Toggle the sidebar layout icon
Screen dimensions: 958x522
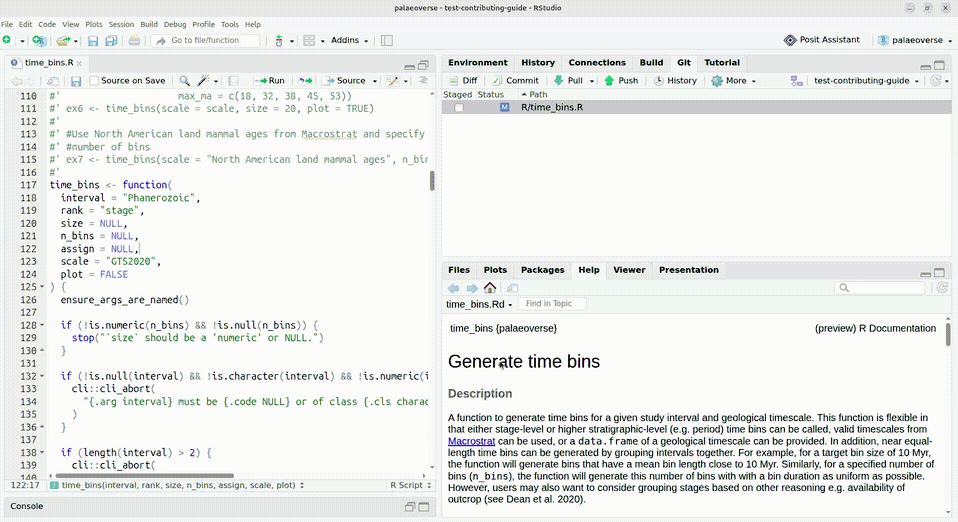(387, 40)
